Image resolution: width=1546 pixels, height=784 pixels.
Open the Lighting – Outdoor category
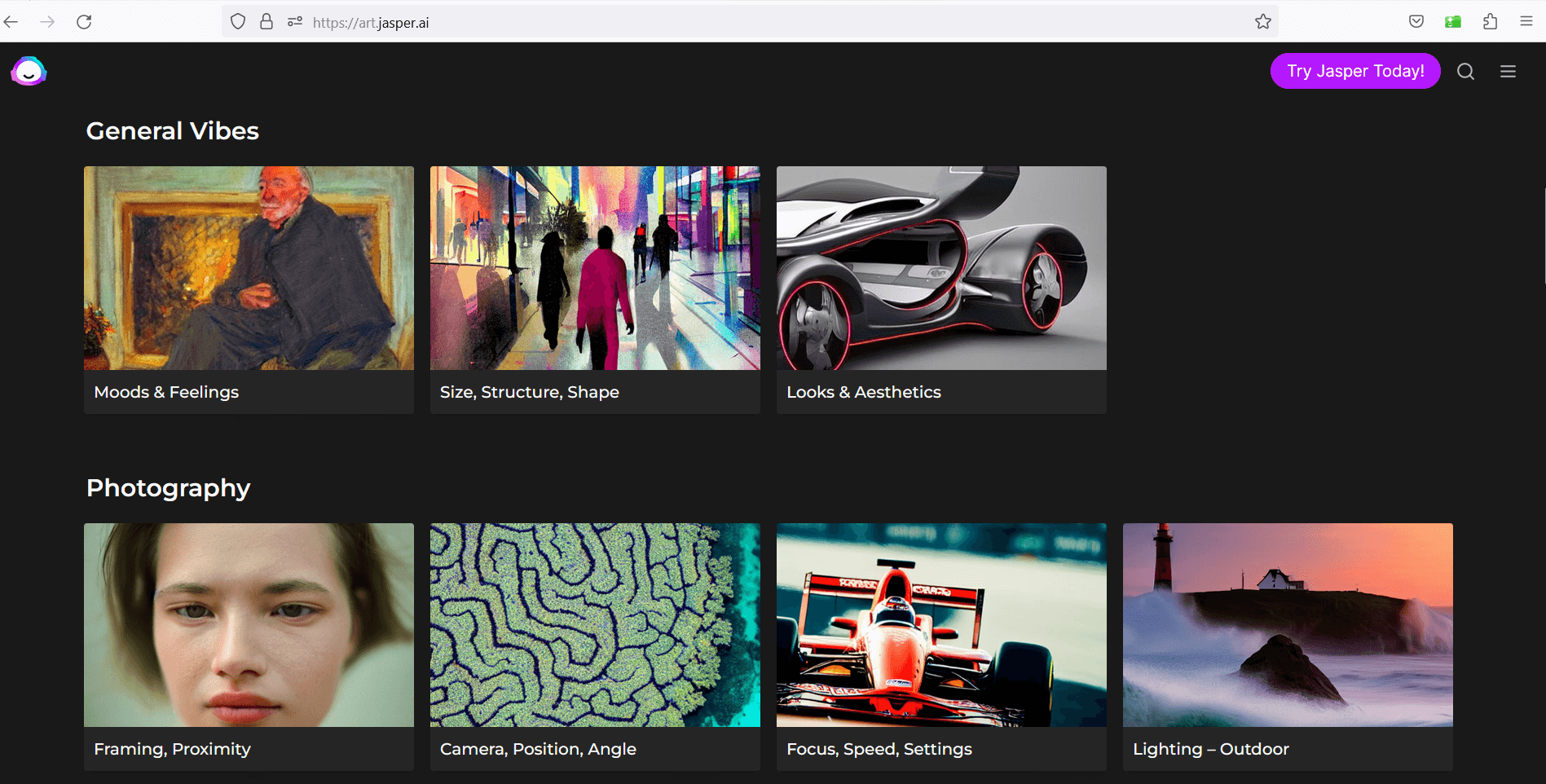[1210, 749]
